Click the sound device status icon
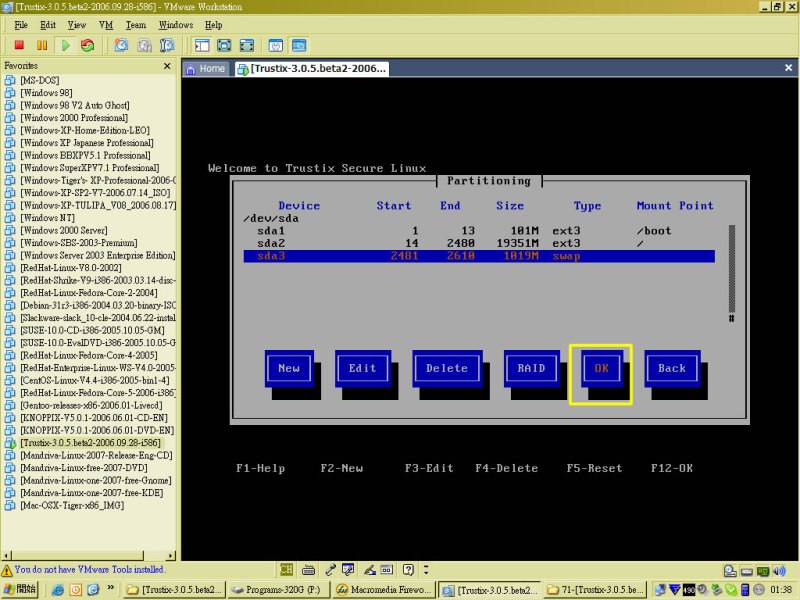 click(x=779, y=571)
